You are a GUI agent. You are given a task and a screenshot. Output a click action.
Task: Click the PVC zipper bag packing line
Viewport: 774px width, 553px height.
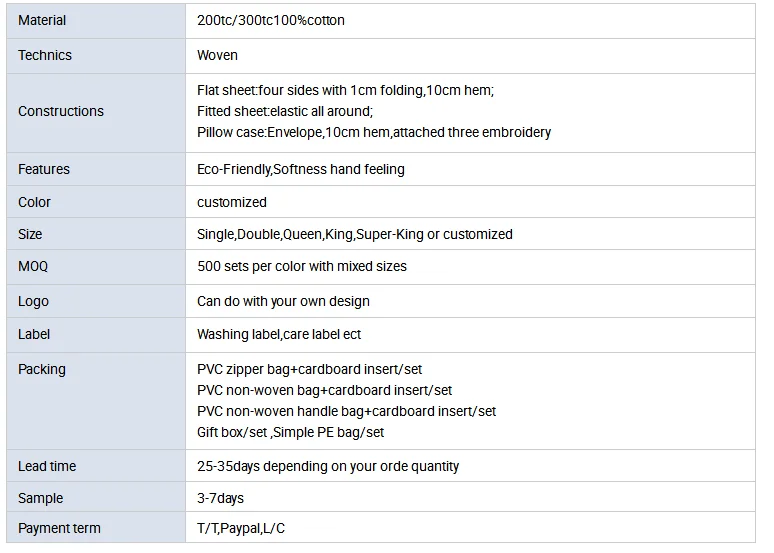310,369
